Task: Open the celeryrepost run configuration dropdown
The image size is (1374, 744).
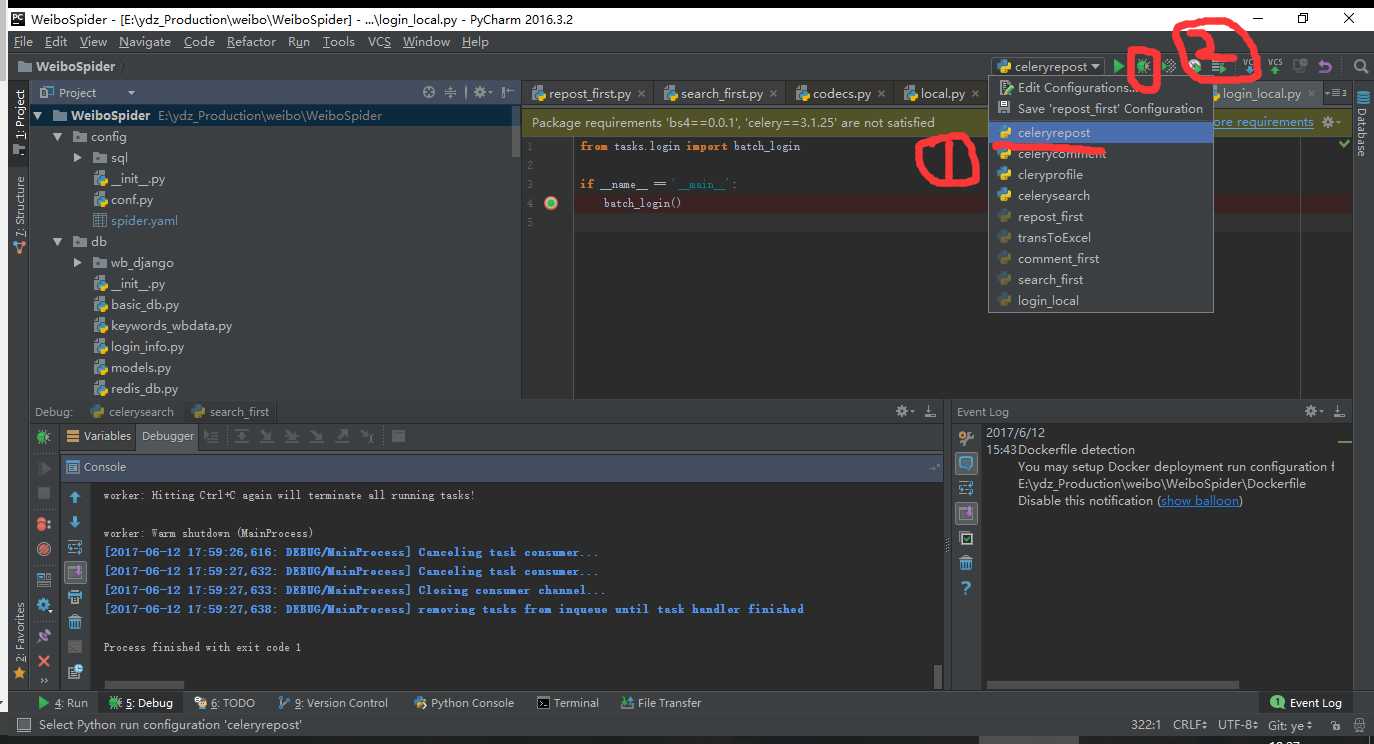Action: (1048, 66)
